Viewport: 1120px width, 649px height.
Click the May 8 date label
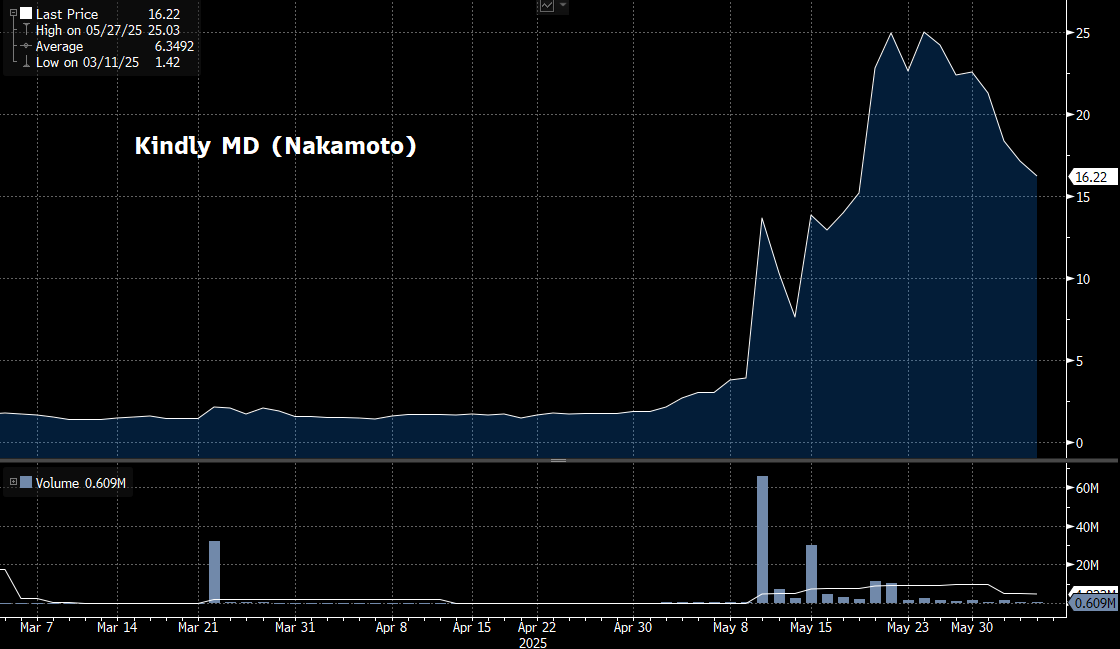731,628
